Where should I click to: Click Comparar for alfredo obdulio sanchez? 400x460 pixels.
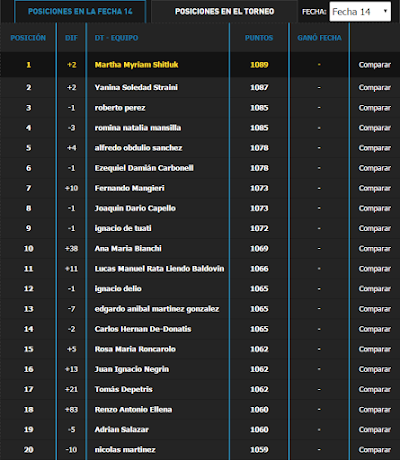[x=375, y=148]
